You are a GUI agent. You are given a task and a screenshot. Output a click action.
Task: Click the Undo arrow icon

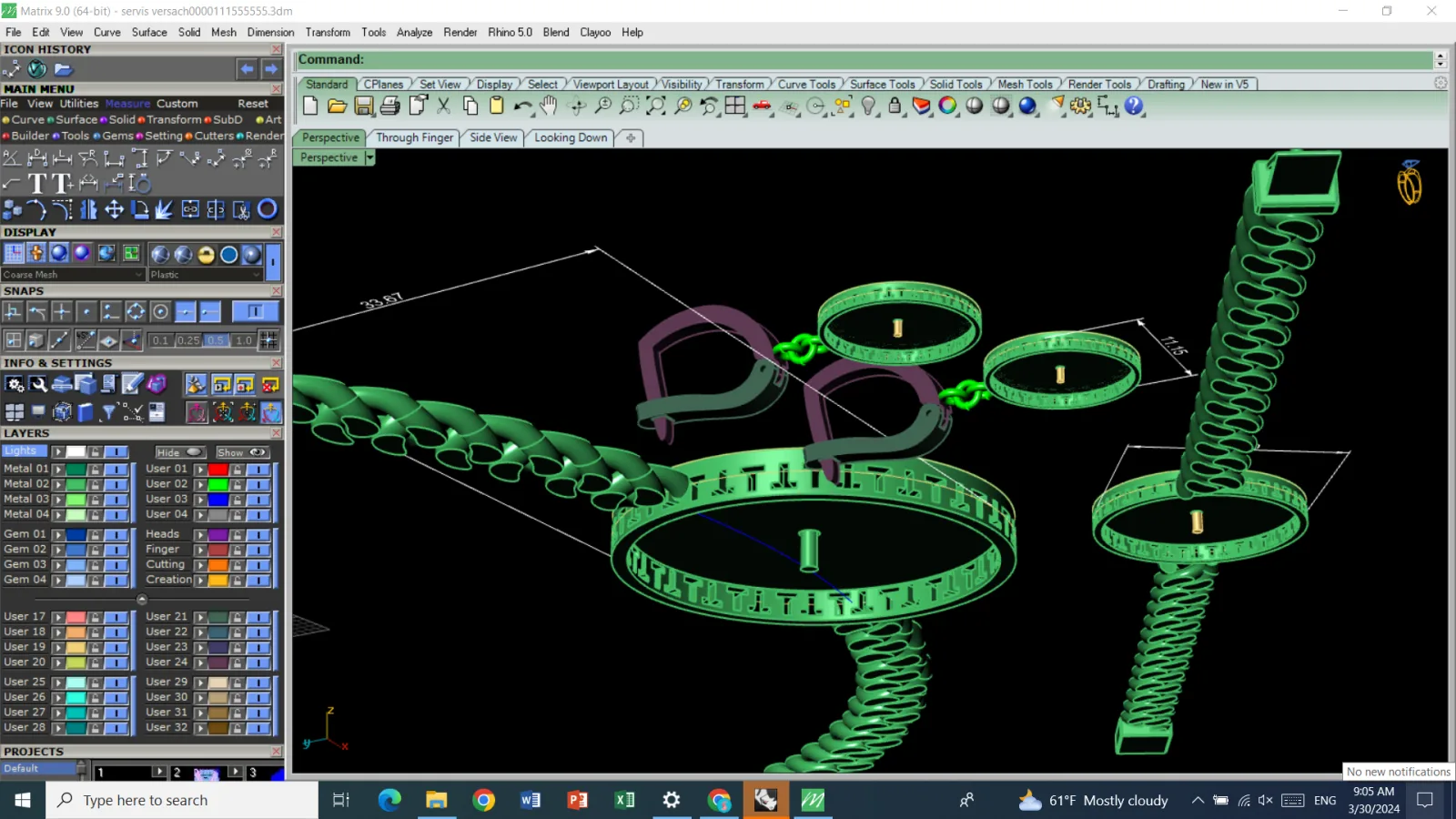pos(523,106)
